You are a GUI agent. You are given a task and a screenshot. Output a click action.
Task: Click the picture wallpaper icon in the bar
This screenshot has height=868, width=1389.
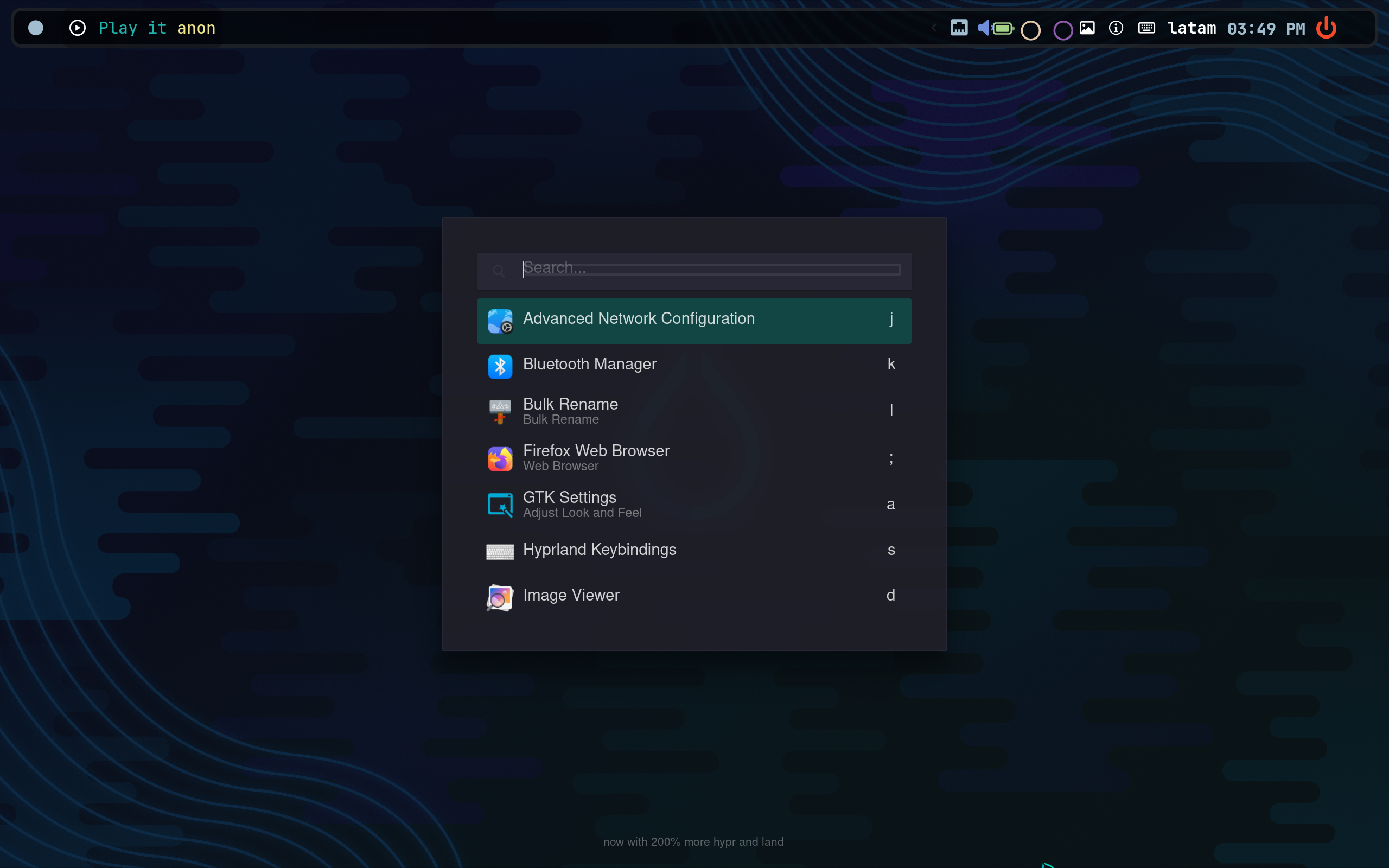click(1087, 28)
